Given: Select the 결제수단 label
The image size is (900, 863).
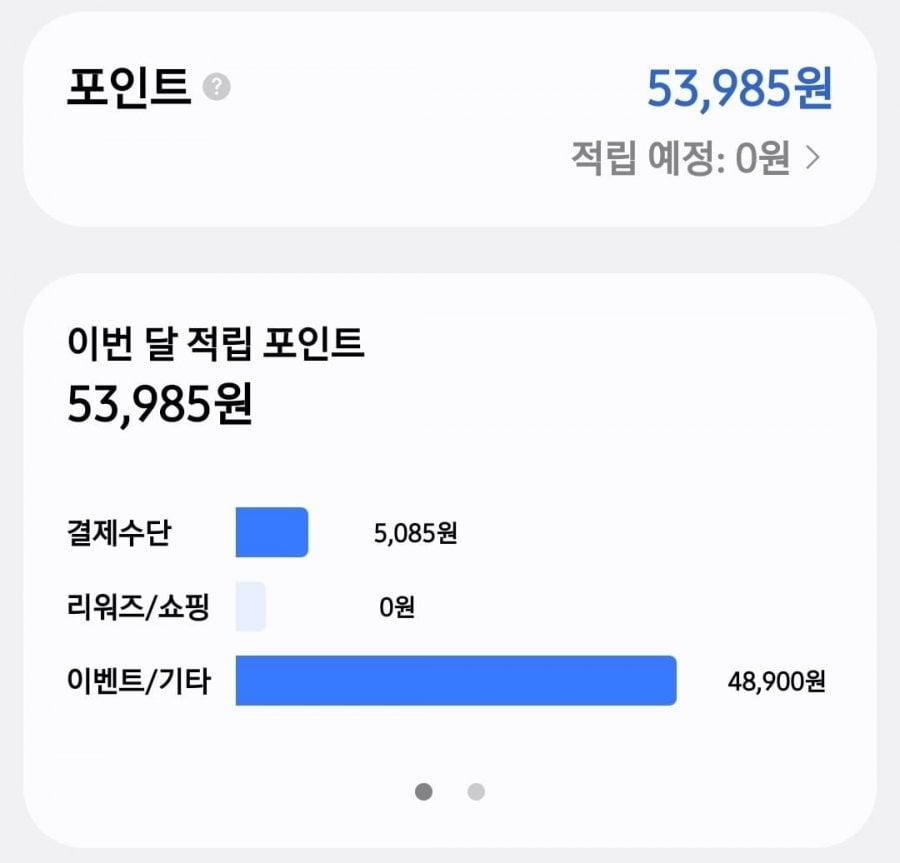Looking at the screenshot, I should (x=119, y=532).
